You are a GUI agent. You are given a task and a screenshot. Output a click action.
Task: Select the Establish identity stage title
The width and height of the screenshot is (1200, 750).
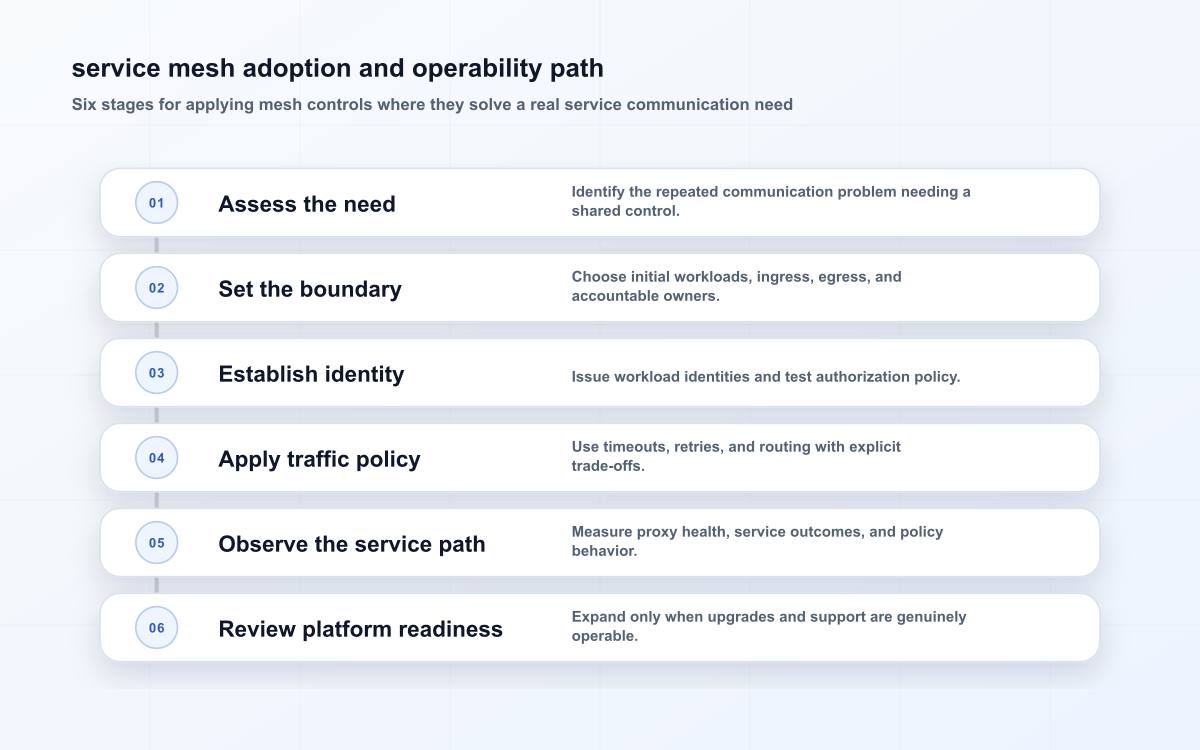click(x=311, y=374)
